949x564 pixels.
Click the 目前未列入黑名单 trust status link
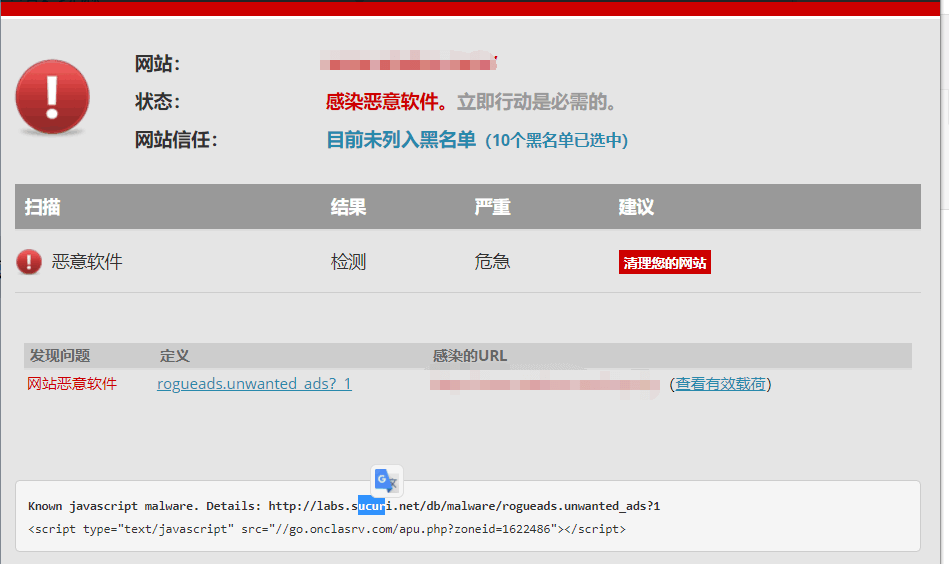[401, 140]
